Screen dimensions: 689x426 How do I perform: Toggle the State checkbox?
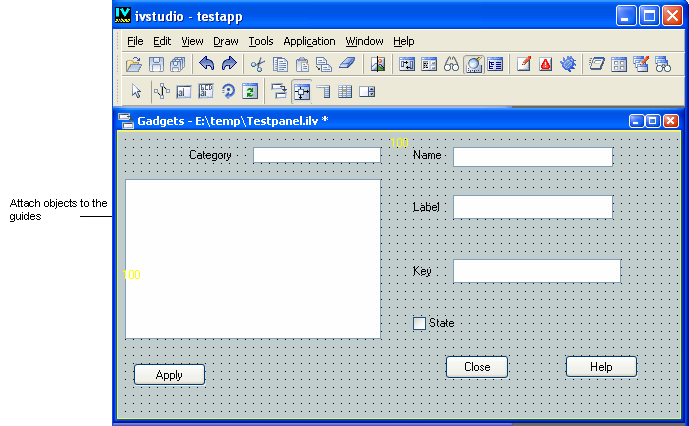click(419, 323)
